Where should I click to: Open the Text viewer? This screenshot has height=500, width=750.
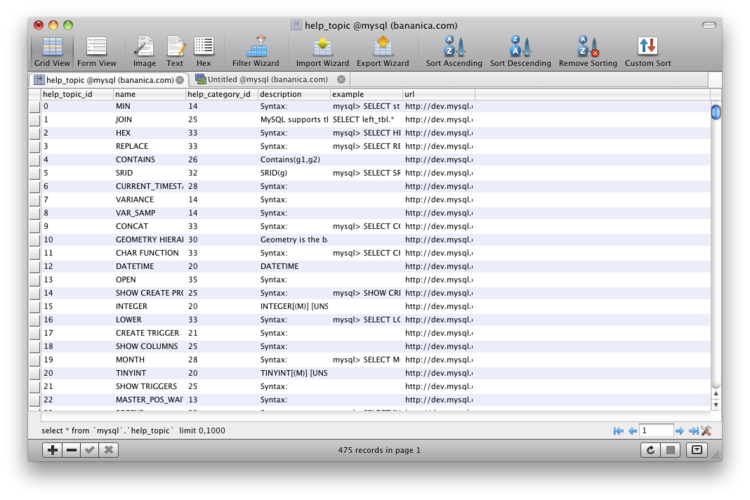coord(175,52)
